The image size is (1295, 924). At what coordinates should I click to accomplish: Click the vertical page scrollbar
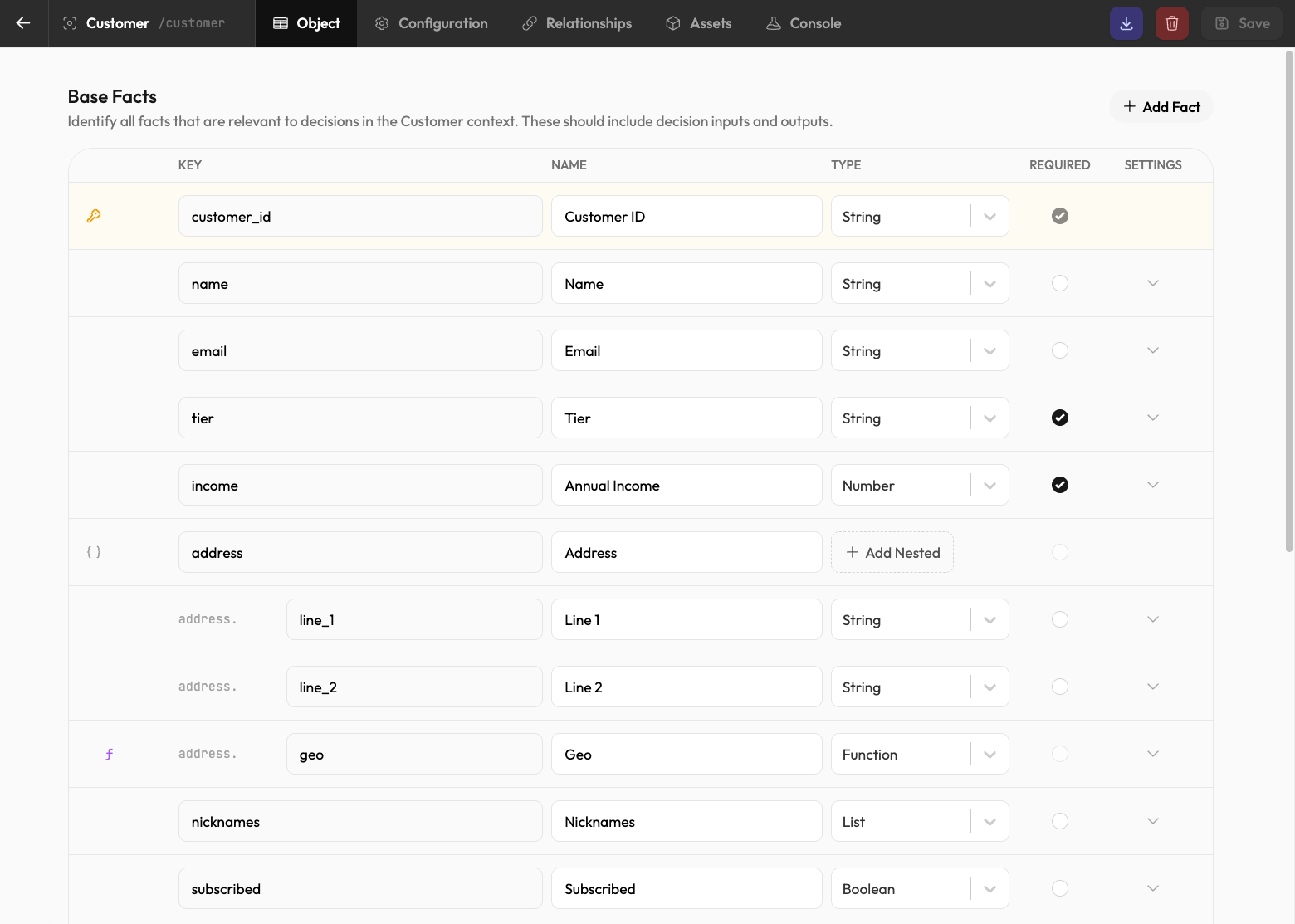[1288, 301]
